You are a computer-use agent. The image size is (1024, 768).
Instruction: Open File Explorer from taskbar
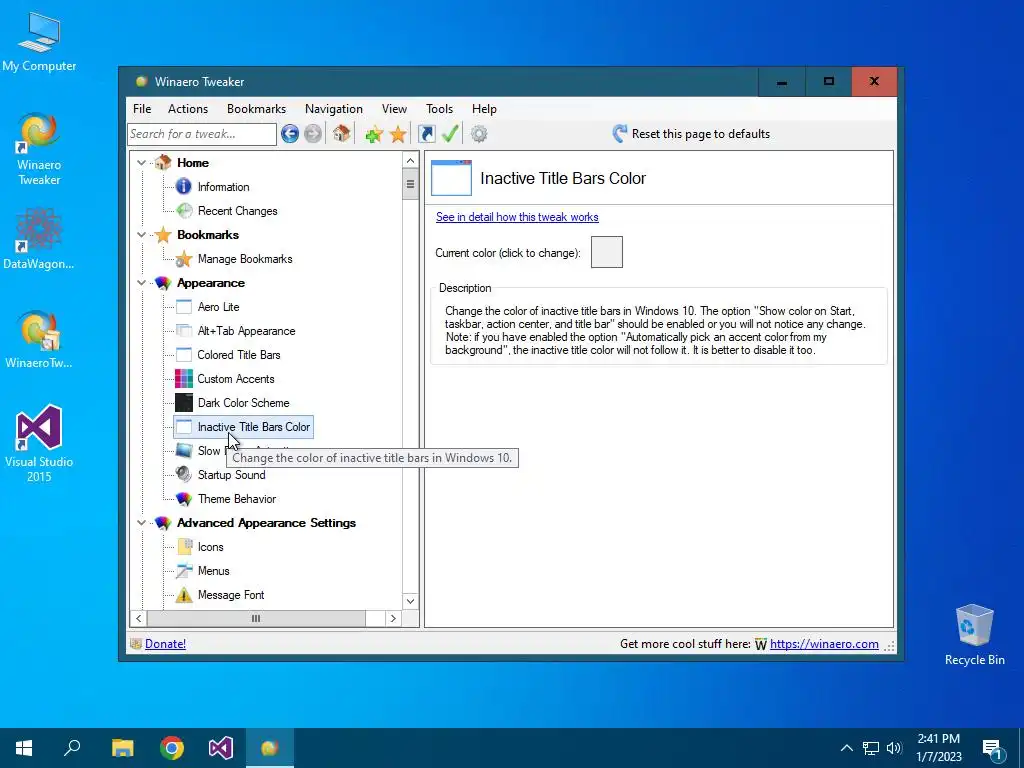coord(122,748)
